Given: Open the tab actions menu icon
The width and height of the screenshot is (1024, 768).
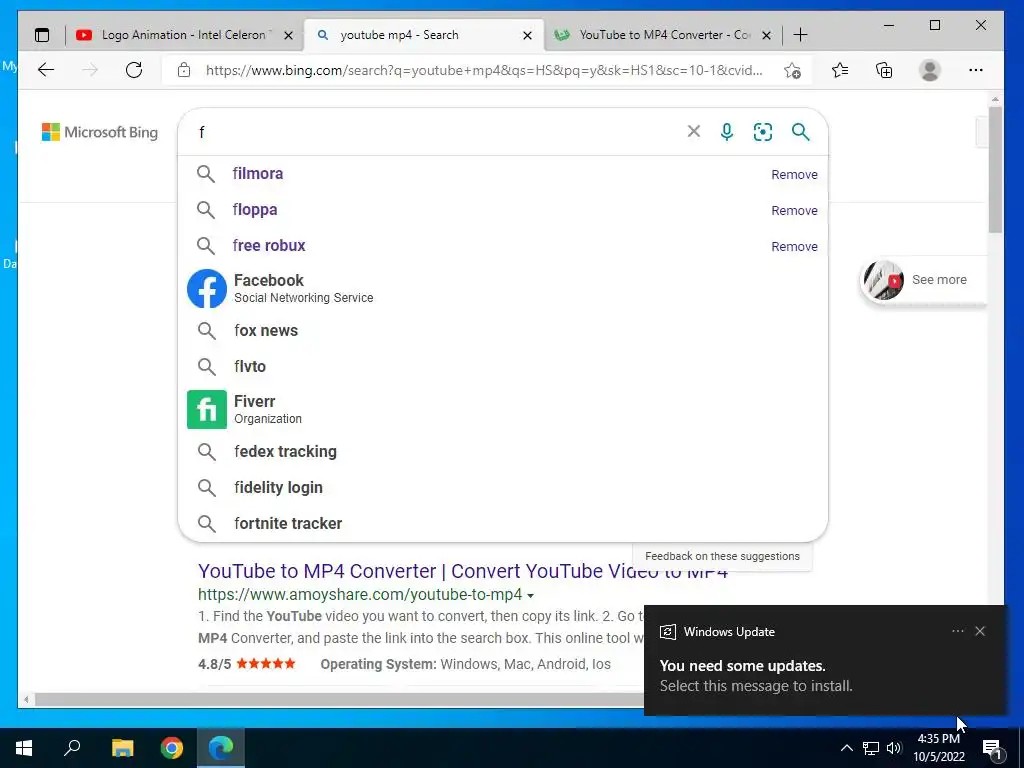Looking at the screenshot, I should point(42,35).
